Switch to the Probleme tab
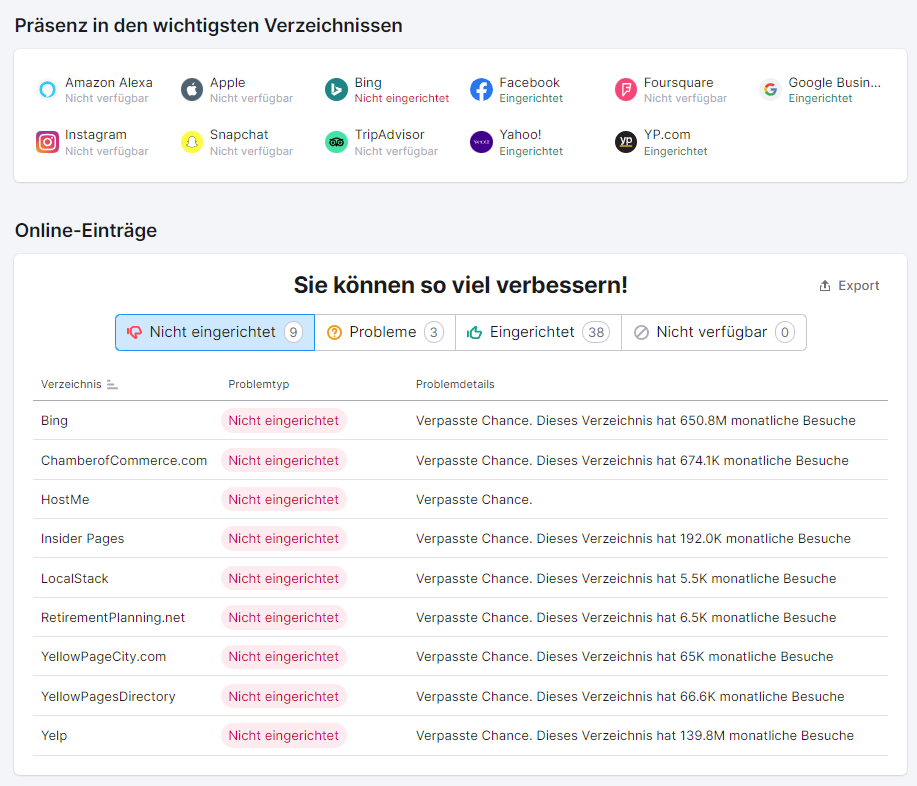 point(384,331)
